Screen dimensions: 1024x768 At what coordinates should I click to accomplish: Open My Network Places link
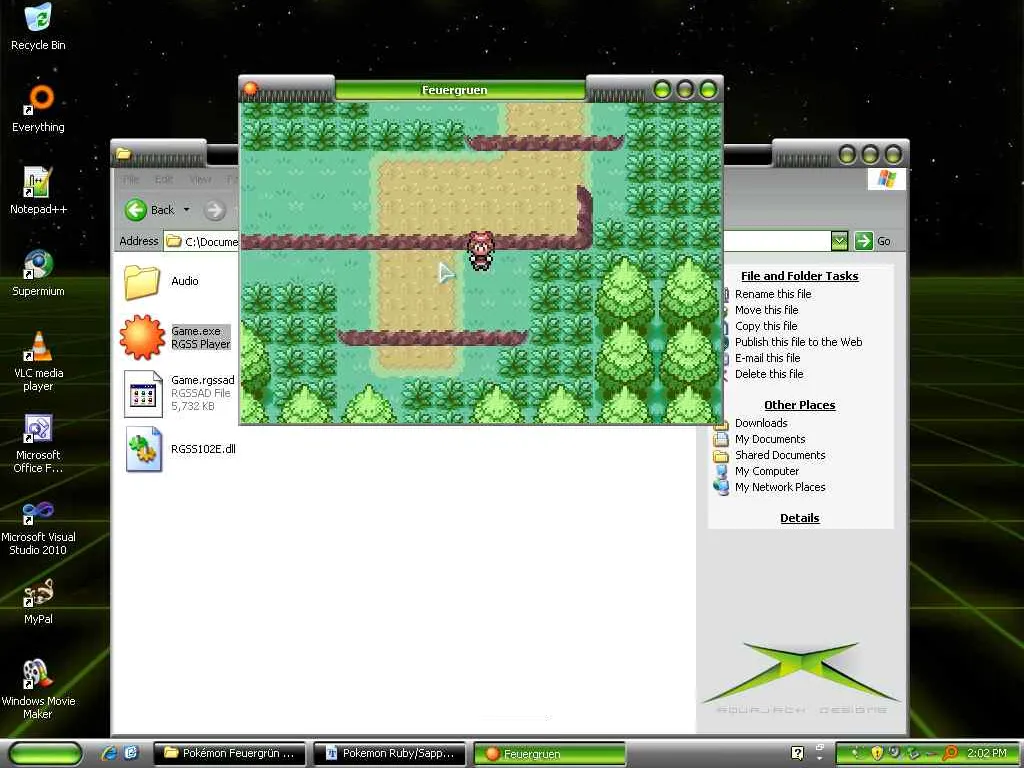780,487
